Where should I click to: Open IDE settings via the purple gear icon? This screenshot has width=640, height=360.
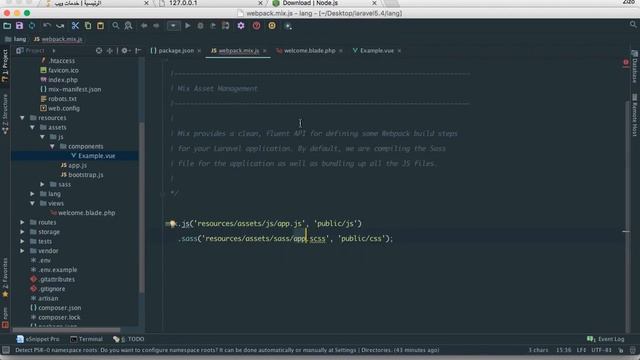pos(241,26)
